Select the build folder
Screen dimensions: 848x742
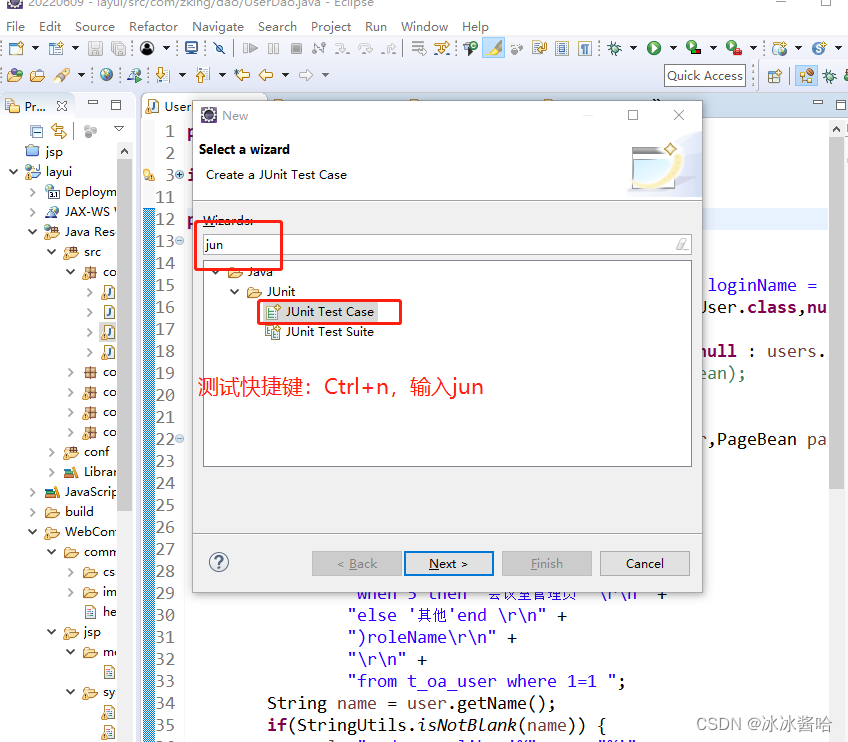click(79, 512)
